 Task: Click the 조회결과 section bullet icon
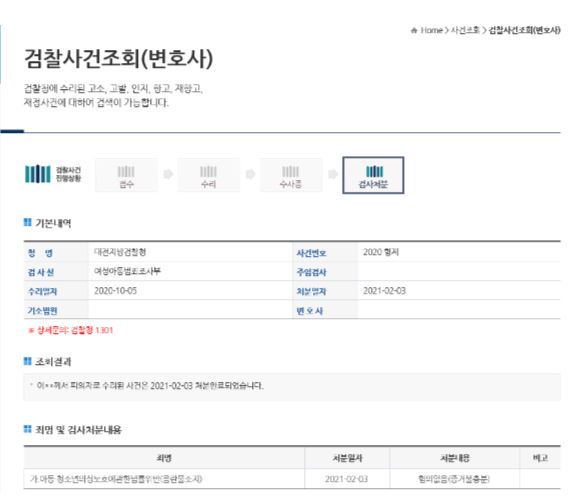[27, 361]
